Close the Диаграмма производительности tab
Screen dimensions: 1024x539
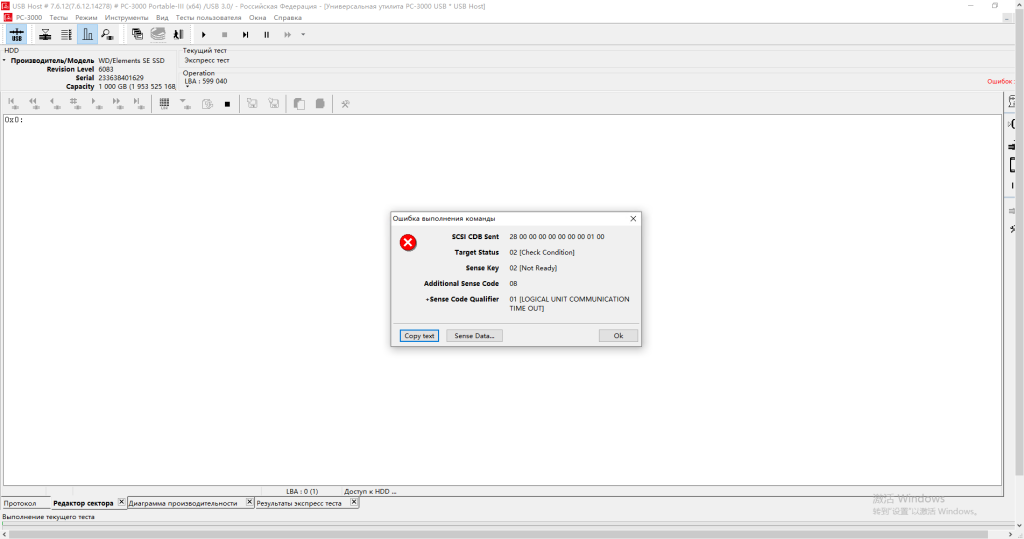pyautogui.click(x=248, y=502)
